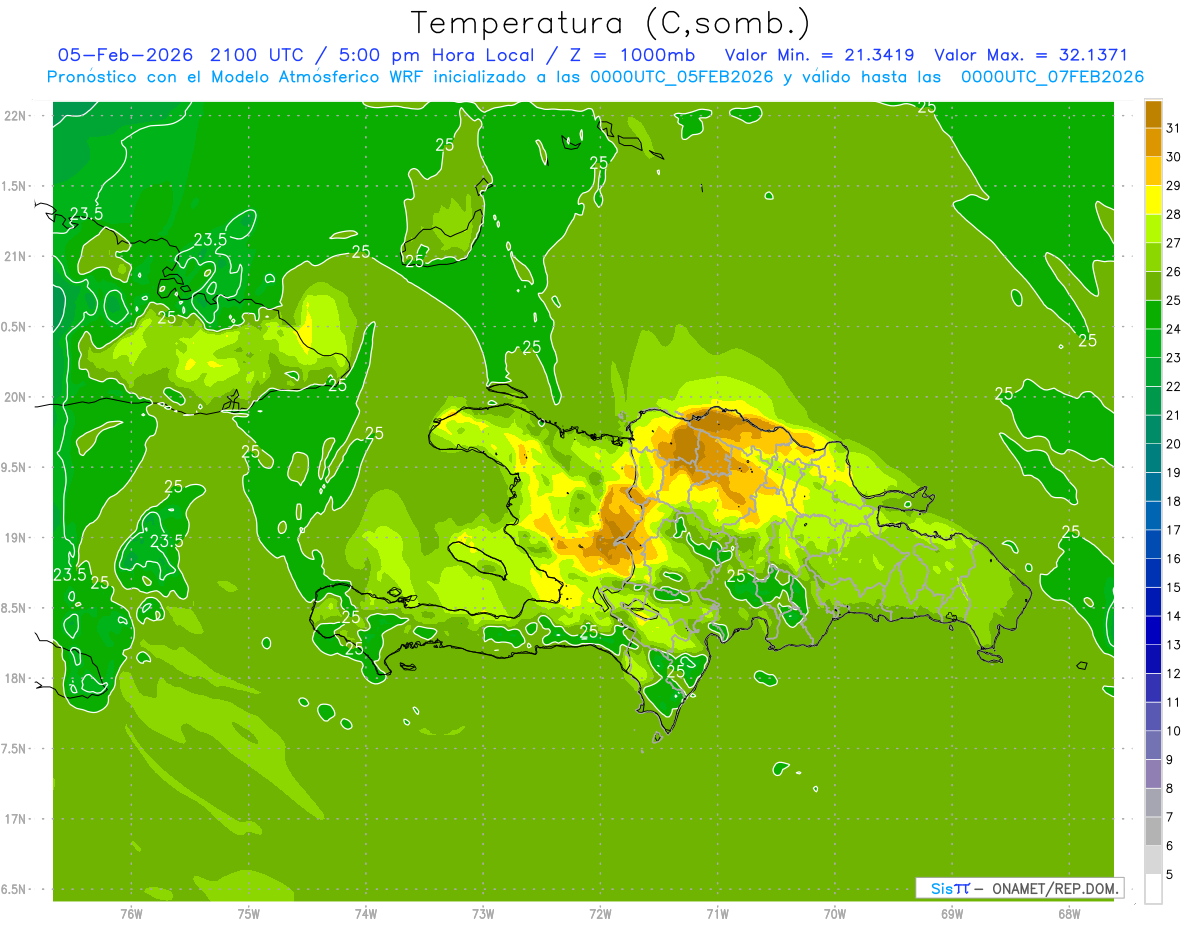Screen dimensions: 1200x927
Task: Click the '72W' longitude axis label
Action: pos(600,913)
